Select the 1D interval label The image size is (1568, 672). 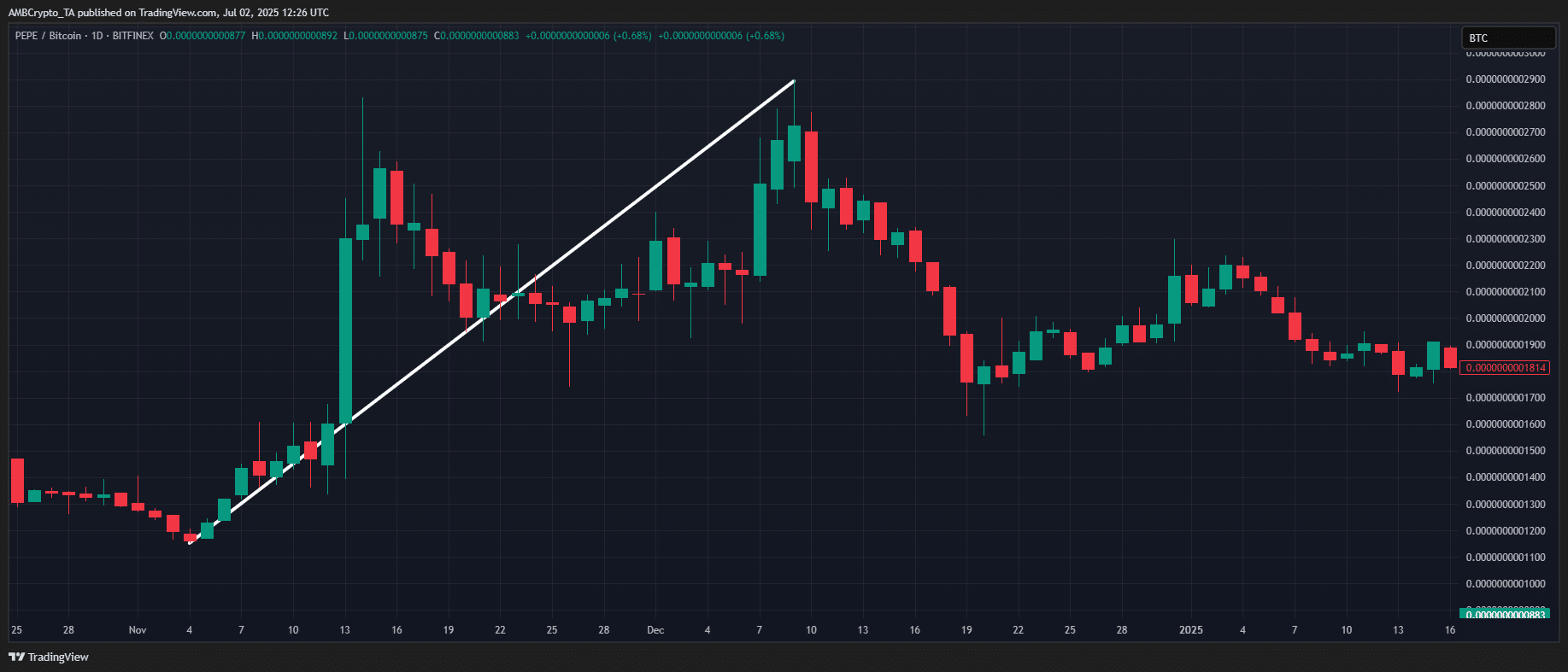[97, 36]
